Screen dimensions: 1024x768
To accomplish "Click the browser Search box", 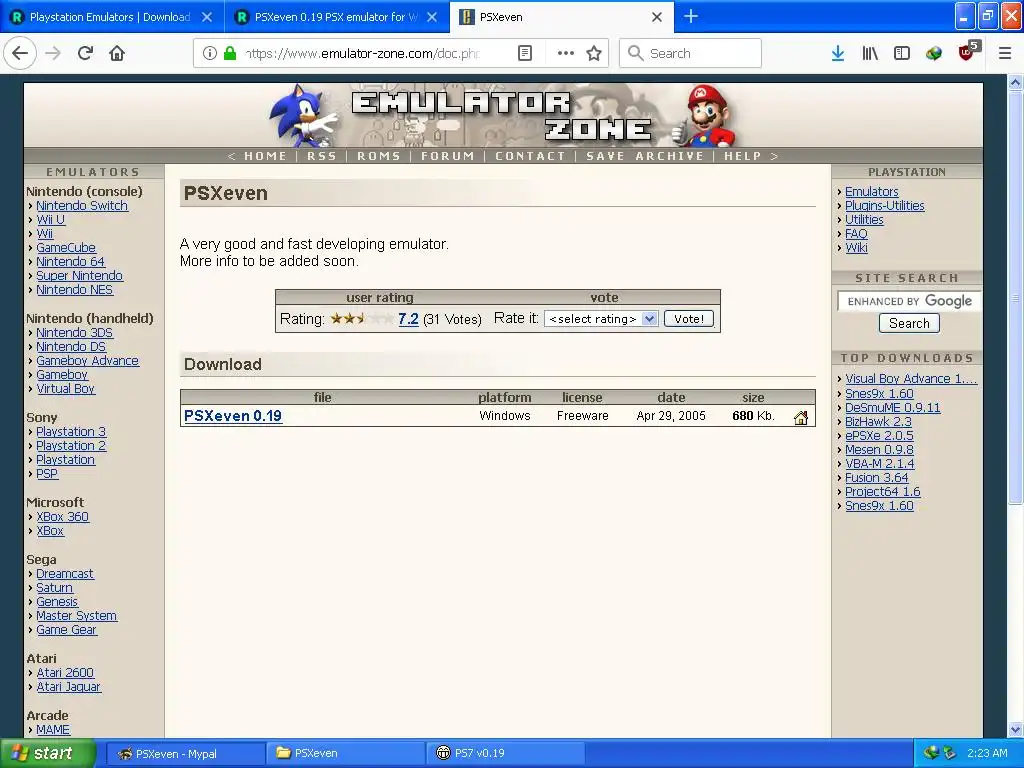I will (690, 53).
